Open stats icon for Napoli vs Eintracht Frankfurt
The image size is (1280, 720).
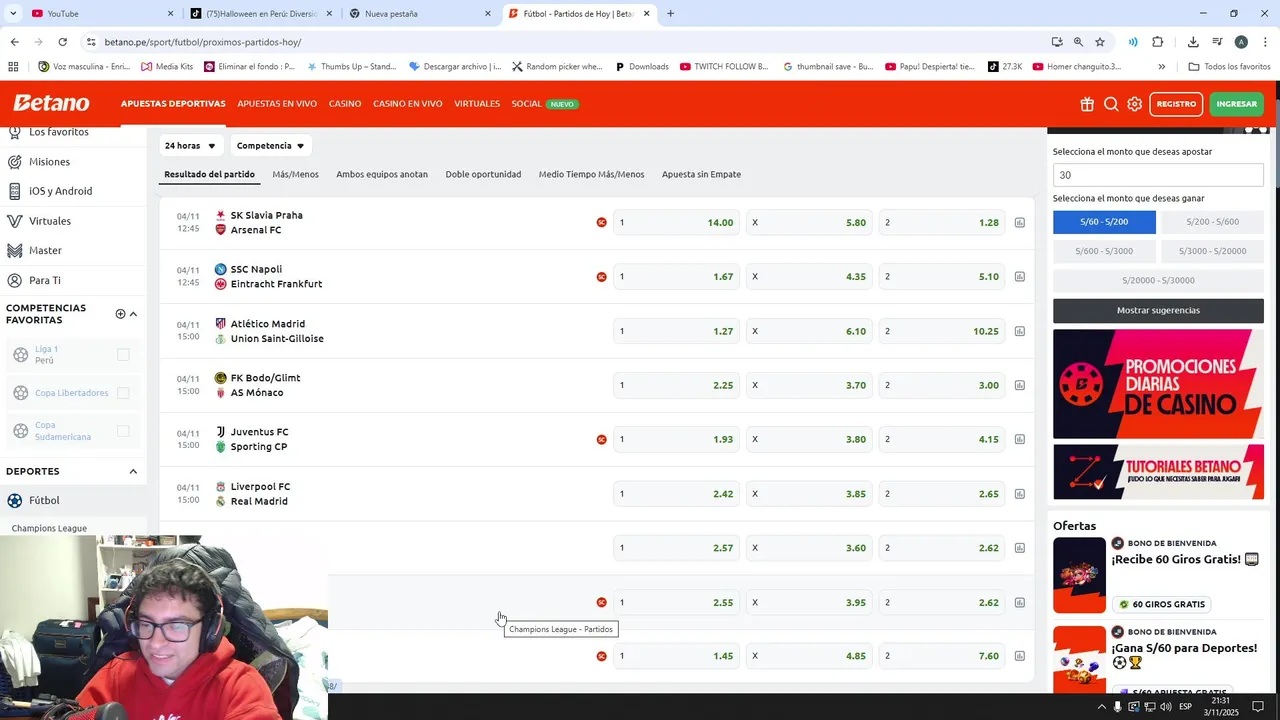point(1020,277)
